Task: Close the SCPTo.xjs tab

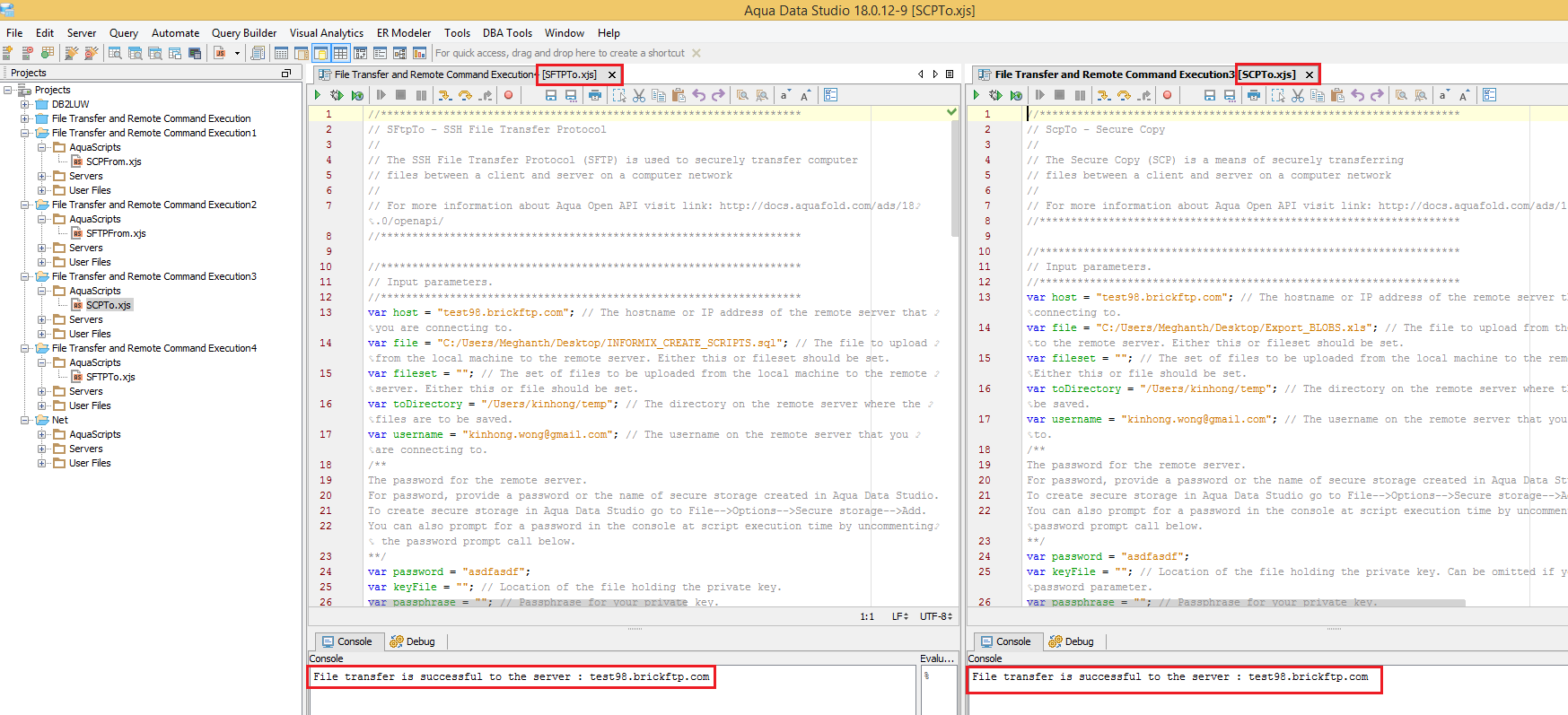Action: click(1310, 75)
